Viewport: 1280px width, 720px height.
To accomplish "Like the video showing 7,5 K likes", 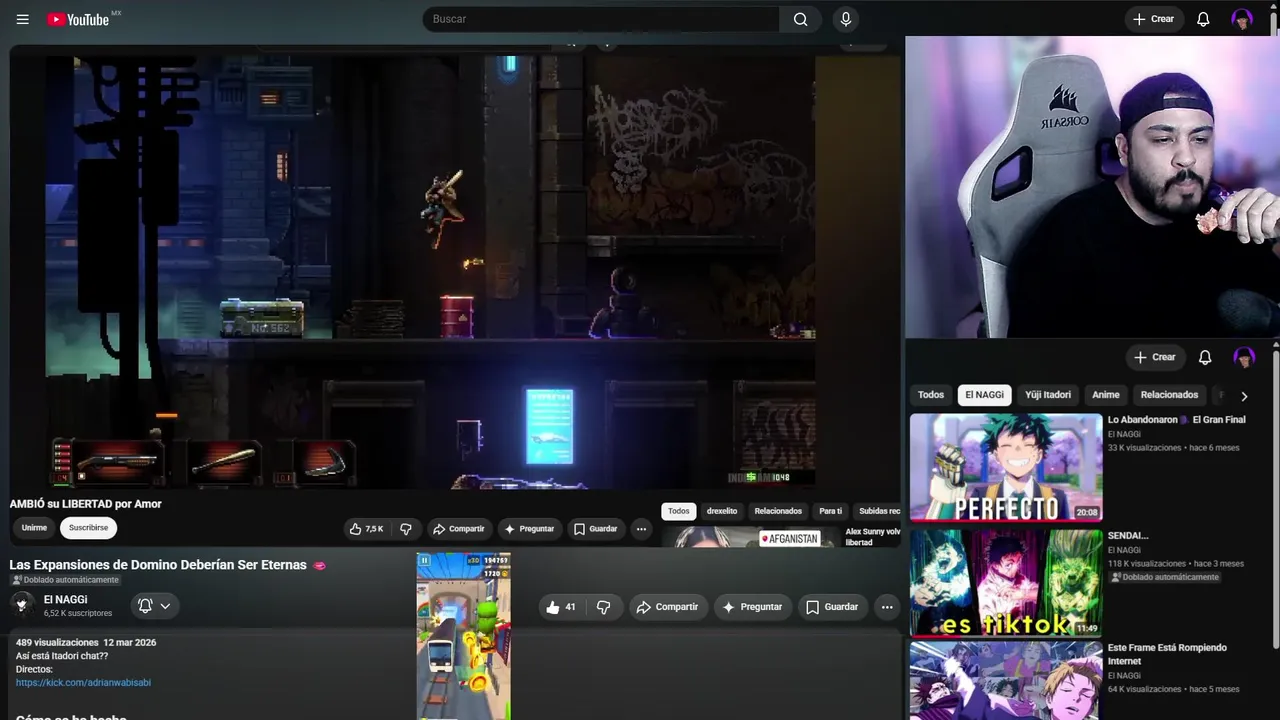I will click(366, 528).
